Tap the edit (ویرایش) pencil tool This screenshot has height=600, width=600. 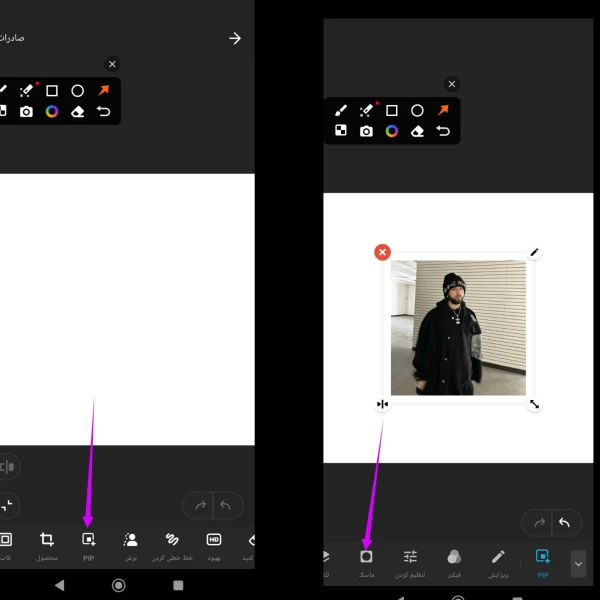click(498, 563)
